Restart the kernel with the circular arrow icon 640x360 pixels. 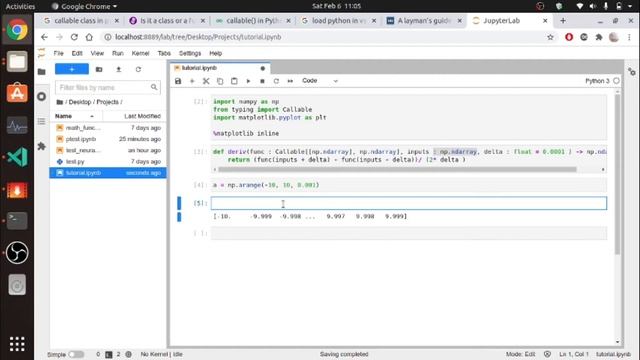(x=276, y=81)
